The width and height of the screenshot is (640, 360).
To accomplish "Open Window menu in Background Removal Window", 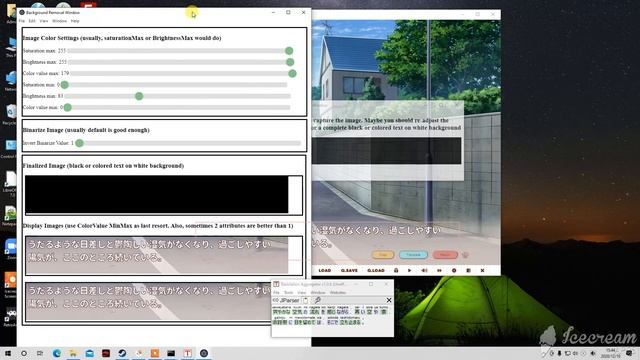I will click(x=59, y=21).
